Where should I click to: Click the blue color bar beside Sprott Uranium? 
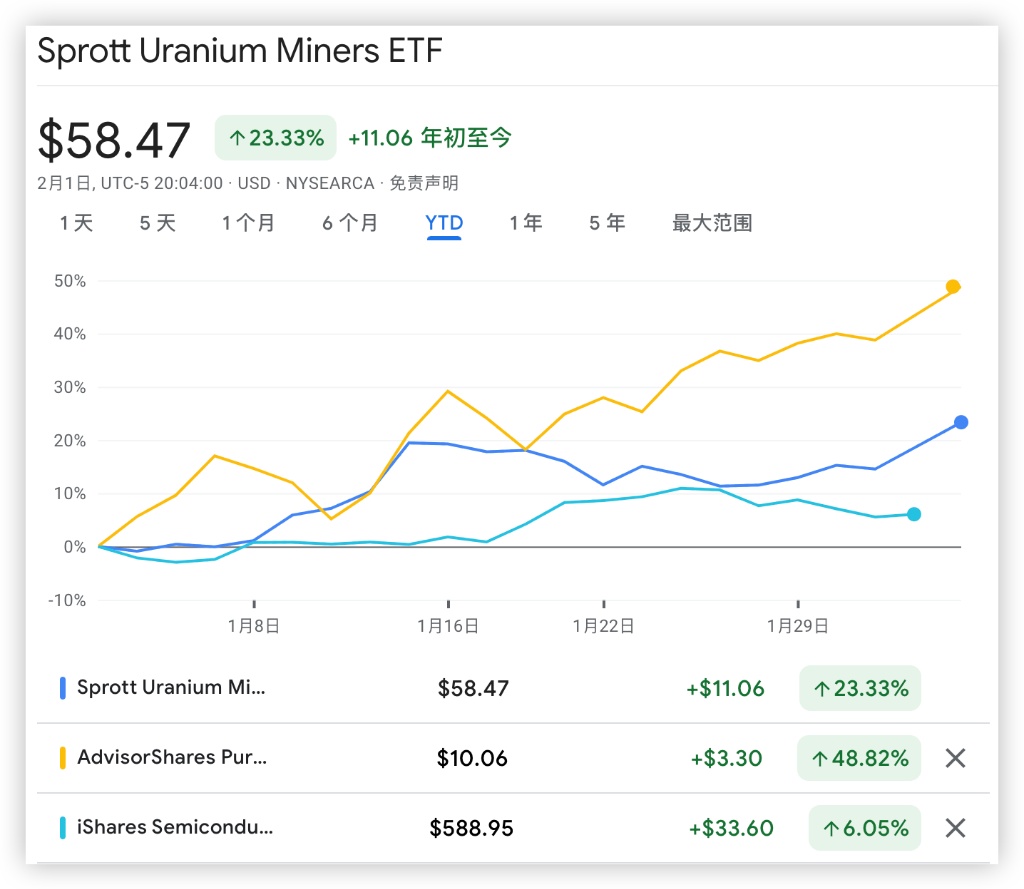(63, 688)
